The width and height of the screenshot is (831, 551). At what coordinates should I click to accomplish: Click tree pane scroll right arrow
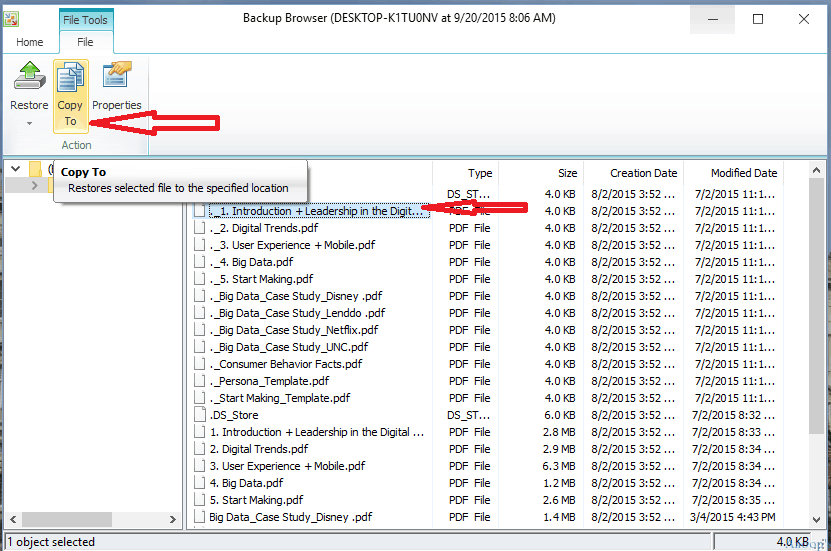click(x=173, y=519)
